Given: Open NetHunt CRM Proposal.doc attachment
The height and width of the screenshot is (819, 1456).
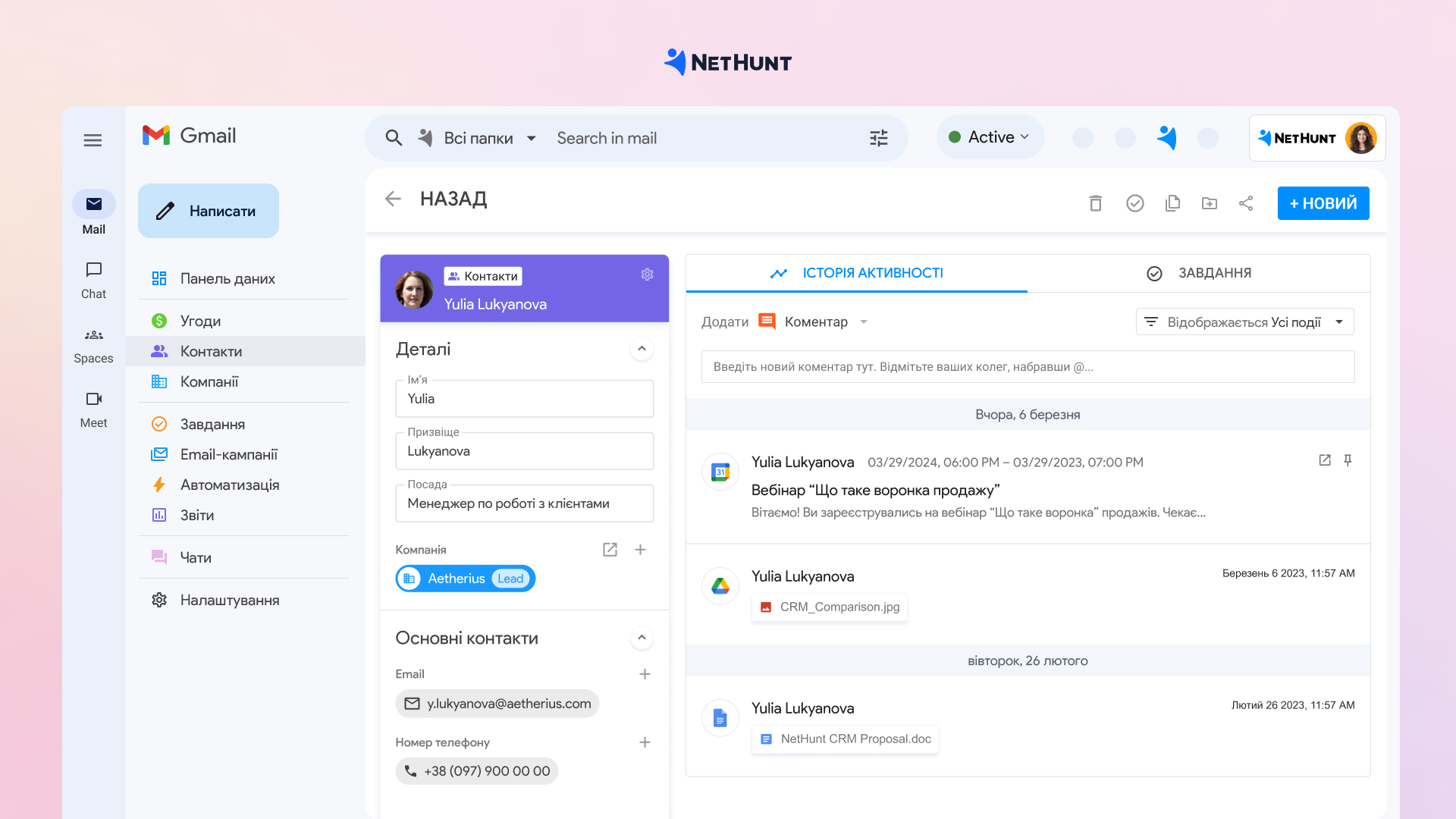Looking at the screenshot, I should (845, 739).
